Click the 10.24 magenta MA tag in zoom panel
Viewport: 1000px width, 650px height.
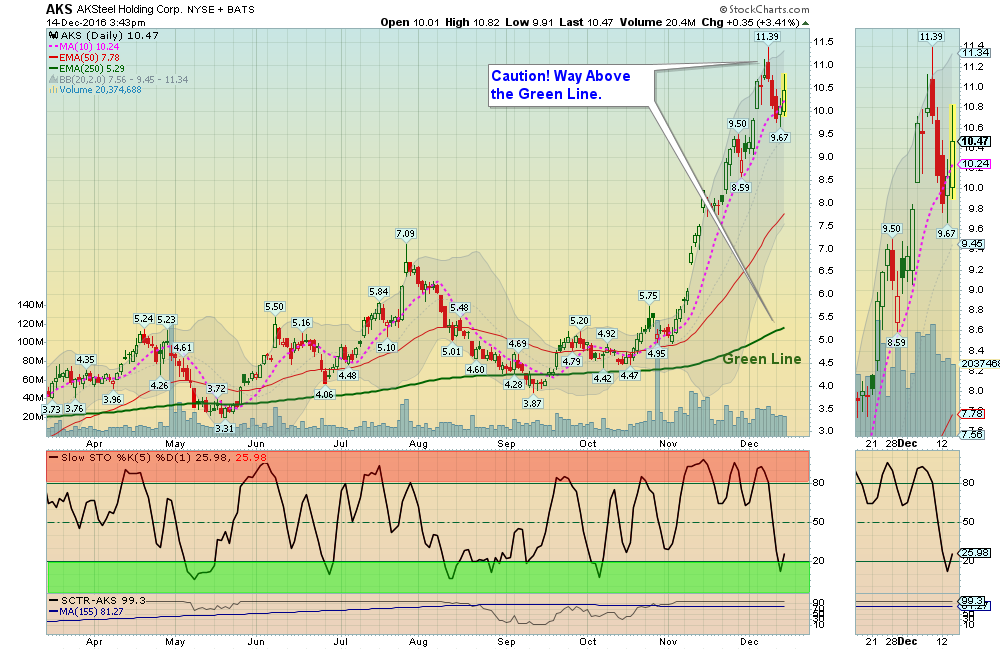pyautogui.click(x=976, y=164)
